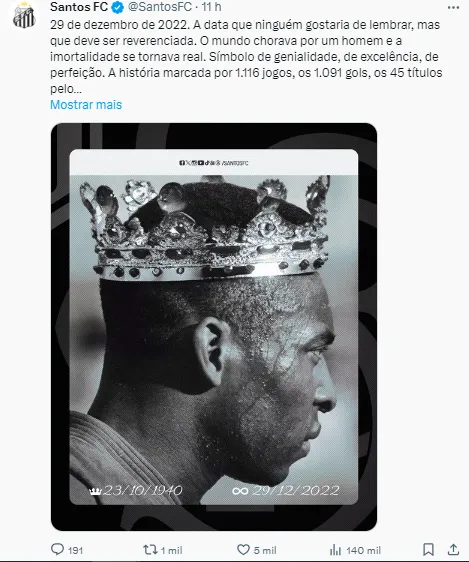Viewport: 469px width, 562px height.
Task: Click the repost arrows icon
Action: click(x=150, y=549)
